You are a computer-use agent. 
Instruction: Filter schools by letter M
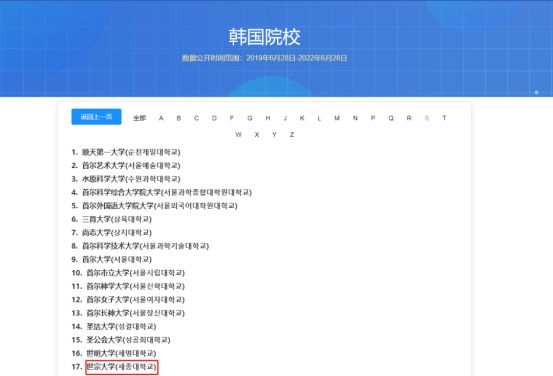pyautogui.click(x=337, y=118)
